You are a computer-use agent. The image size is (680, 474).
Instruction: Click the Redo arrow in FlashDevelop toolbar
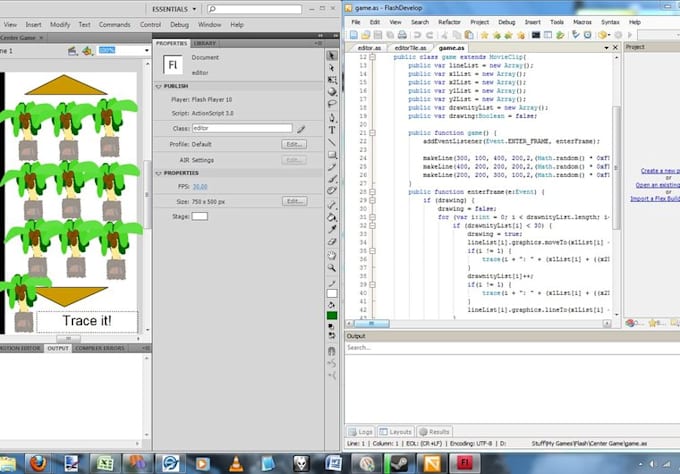(x=429, y=35)
